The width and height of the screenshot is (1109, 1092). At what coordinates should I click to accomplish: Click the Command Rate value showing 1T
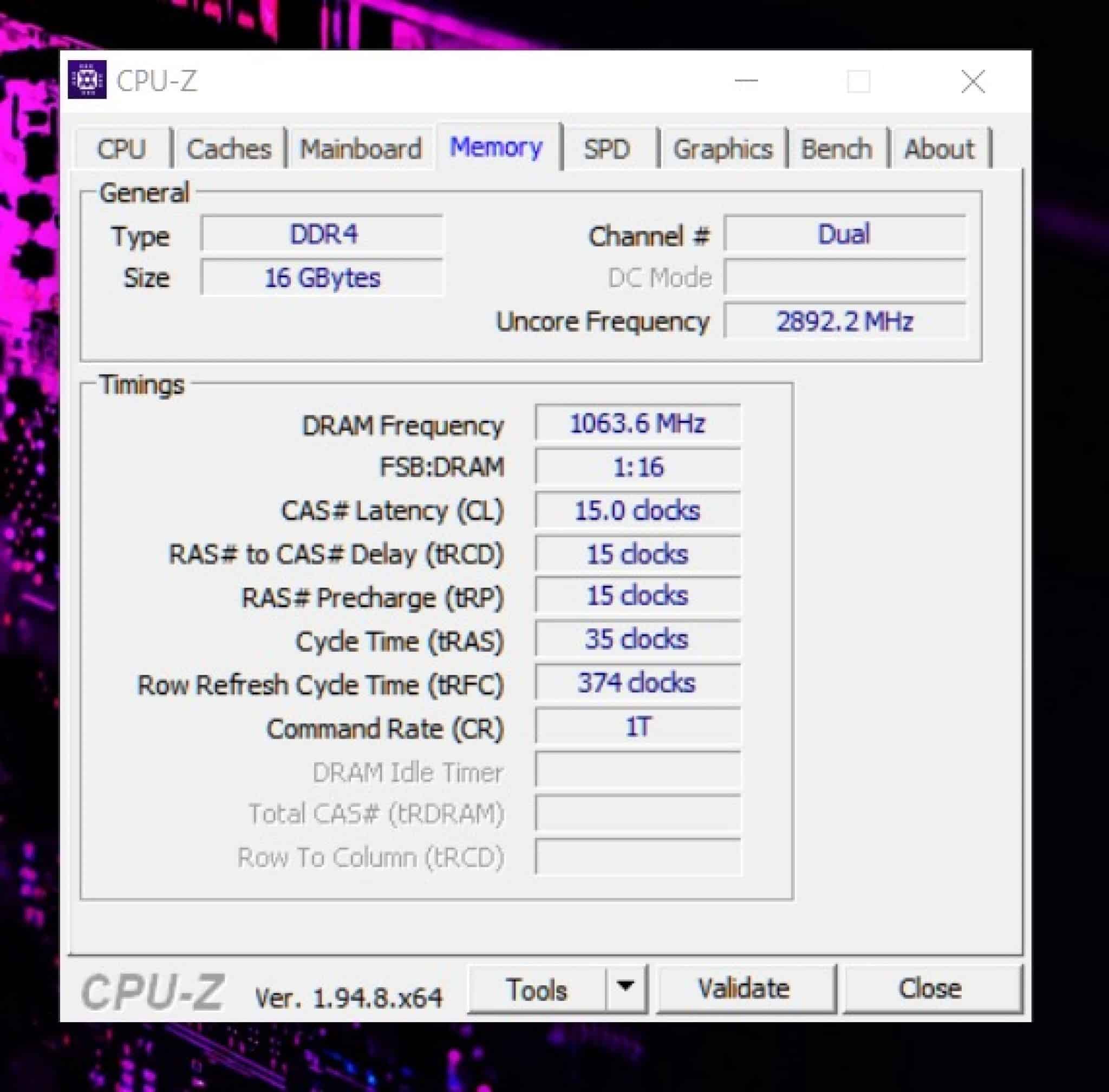tap(636, 726)
